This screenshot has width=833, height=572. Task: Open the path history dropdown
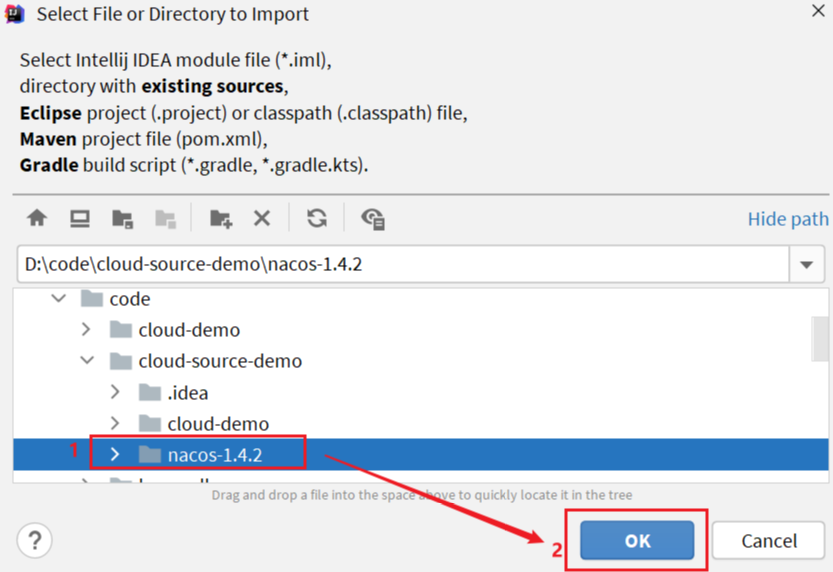(x=806, y=264)
